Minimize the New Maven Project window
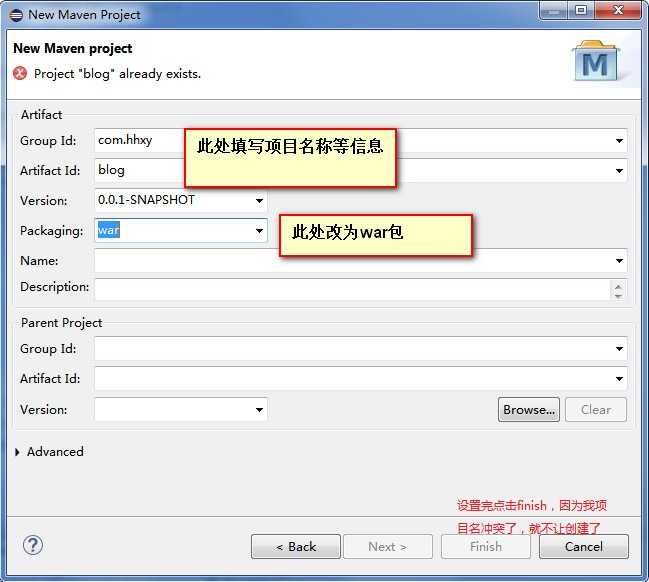Image resolution: width=649 pixels, height=582 pixels. 553,10
